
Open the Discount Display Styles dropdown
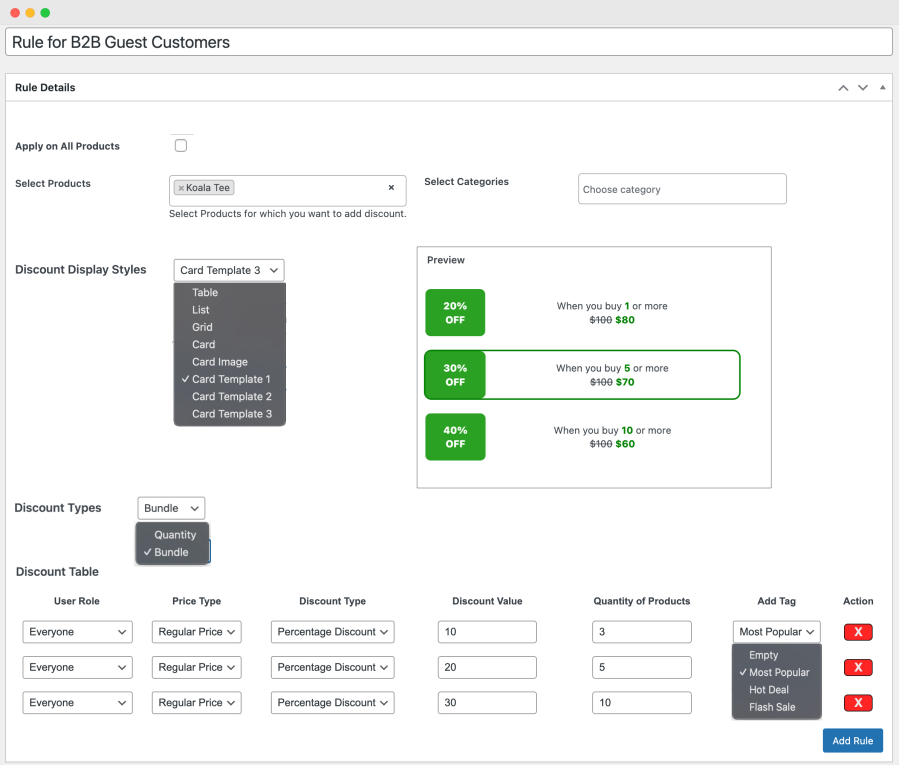click(x=229, y=270)
